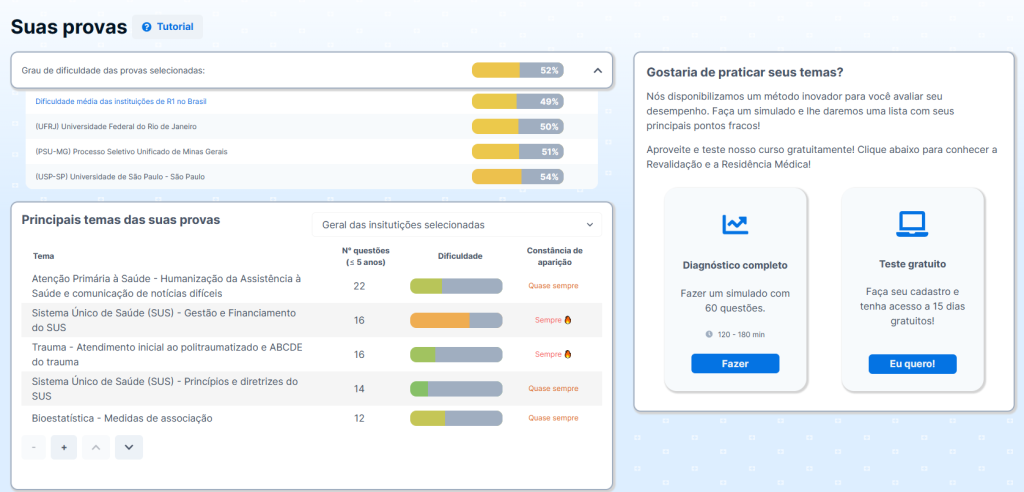The image size is (1024, 492).
Task: Click the chart icon above Diagnóstico completo
Action: click(x=735, y=224)
